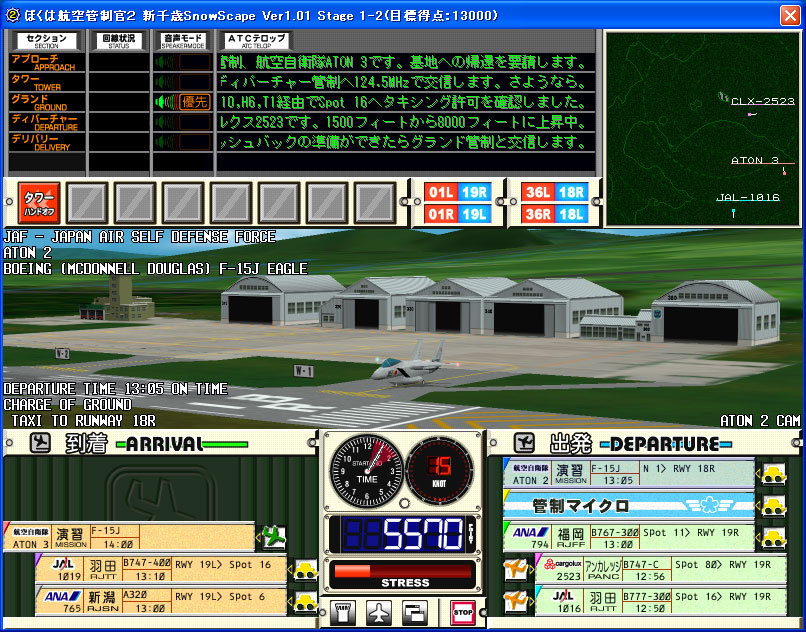Open the airplane view icon below stress meter

point(379,612)
